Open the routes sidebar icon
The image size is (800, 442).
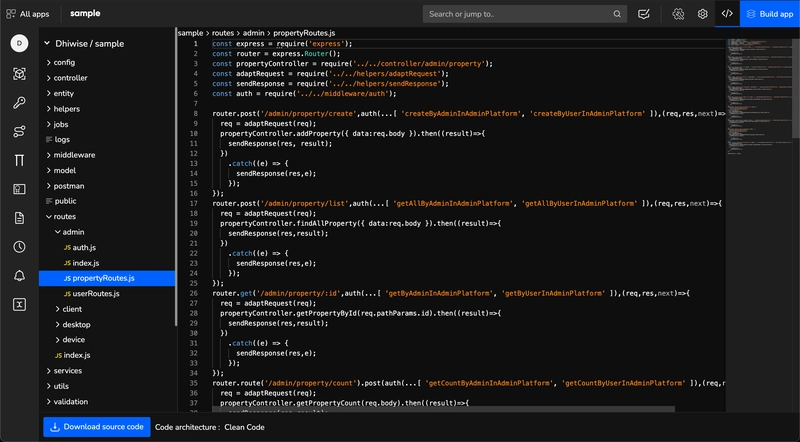pyautogui.click(x=19, y=132)
